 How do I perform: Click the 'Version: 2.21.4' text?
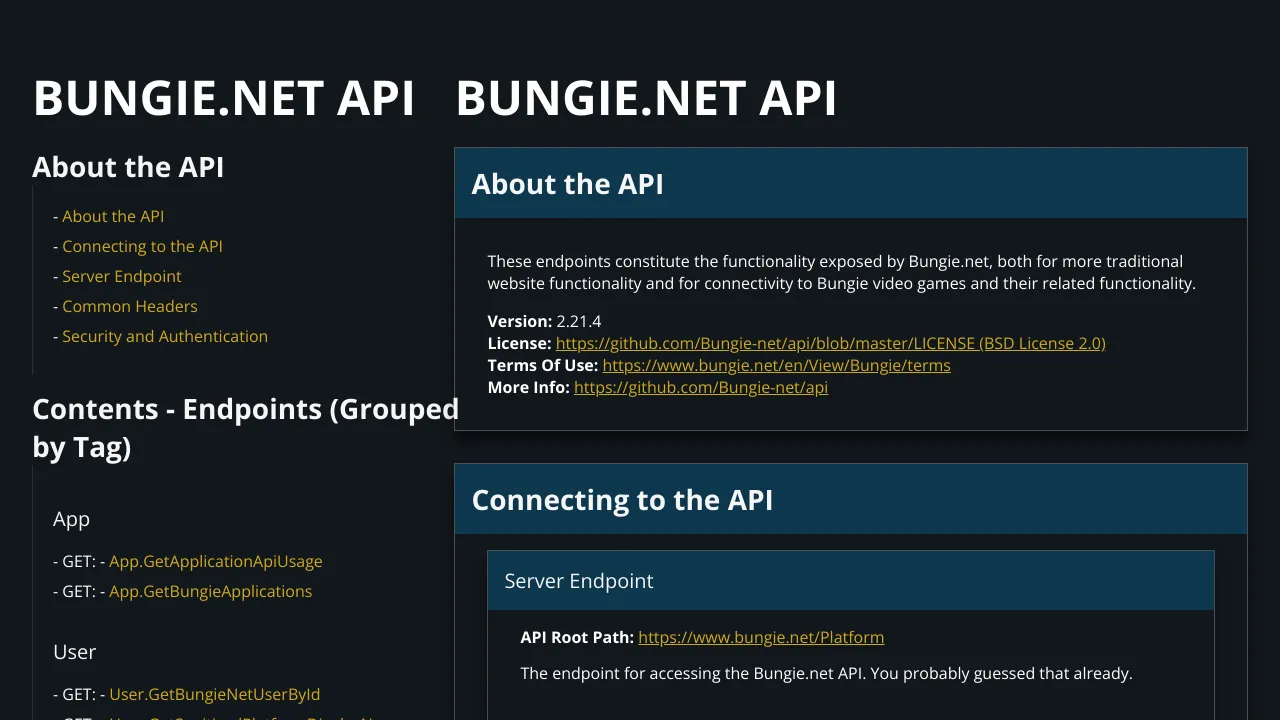pyautogui.click(x=544, y=321)
